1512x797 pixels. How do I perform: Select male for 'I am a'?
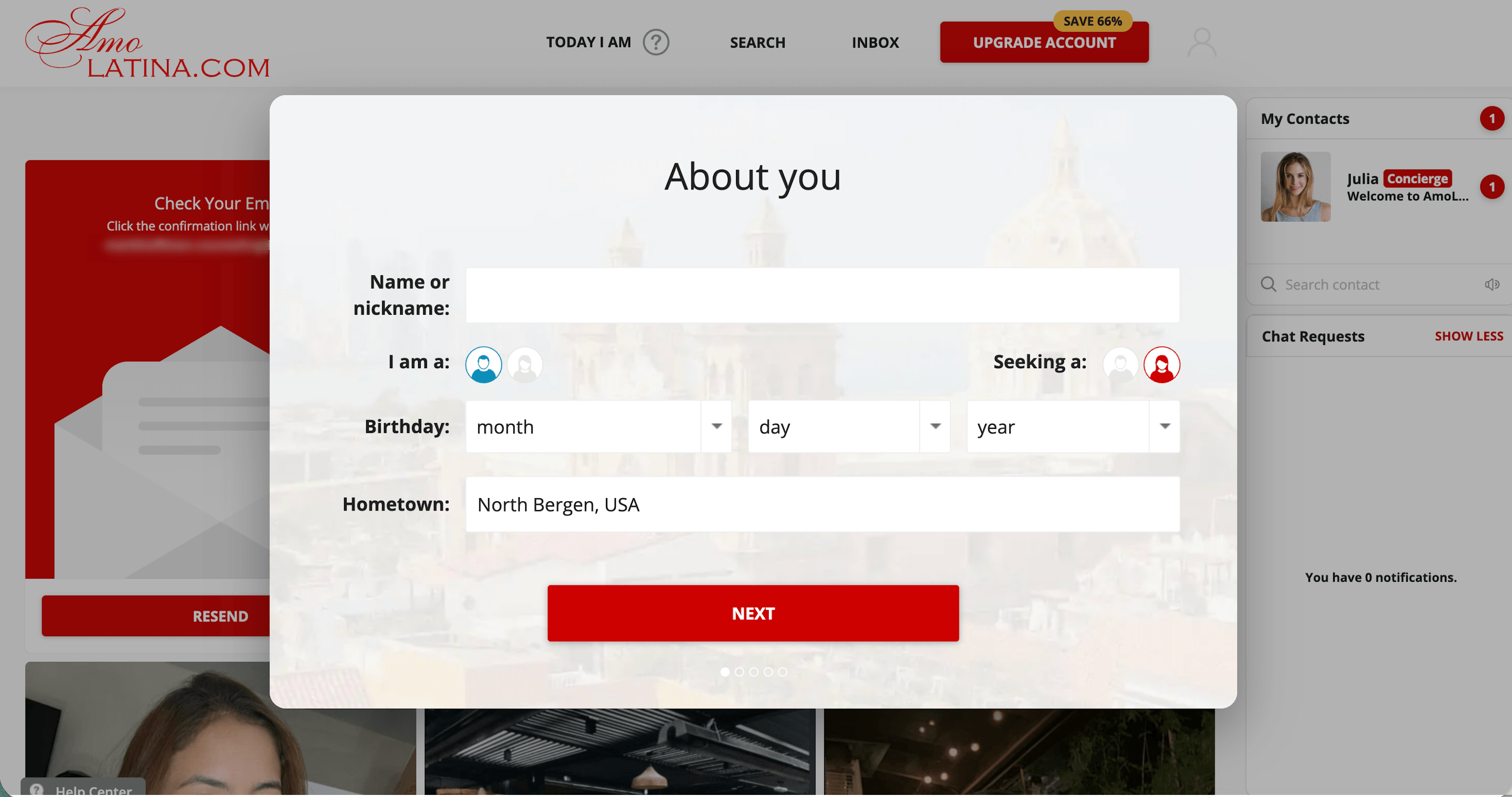click(483, 365)
